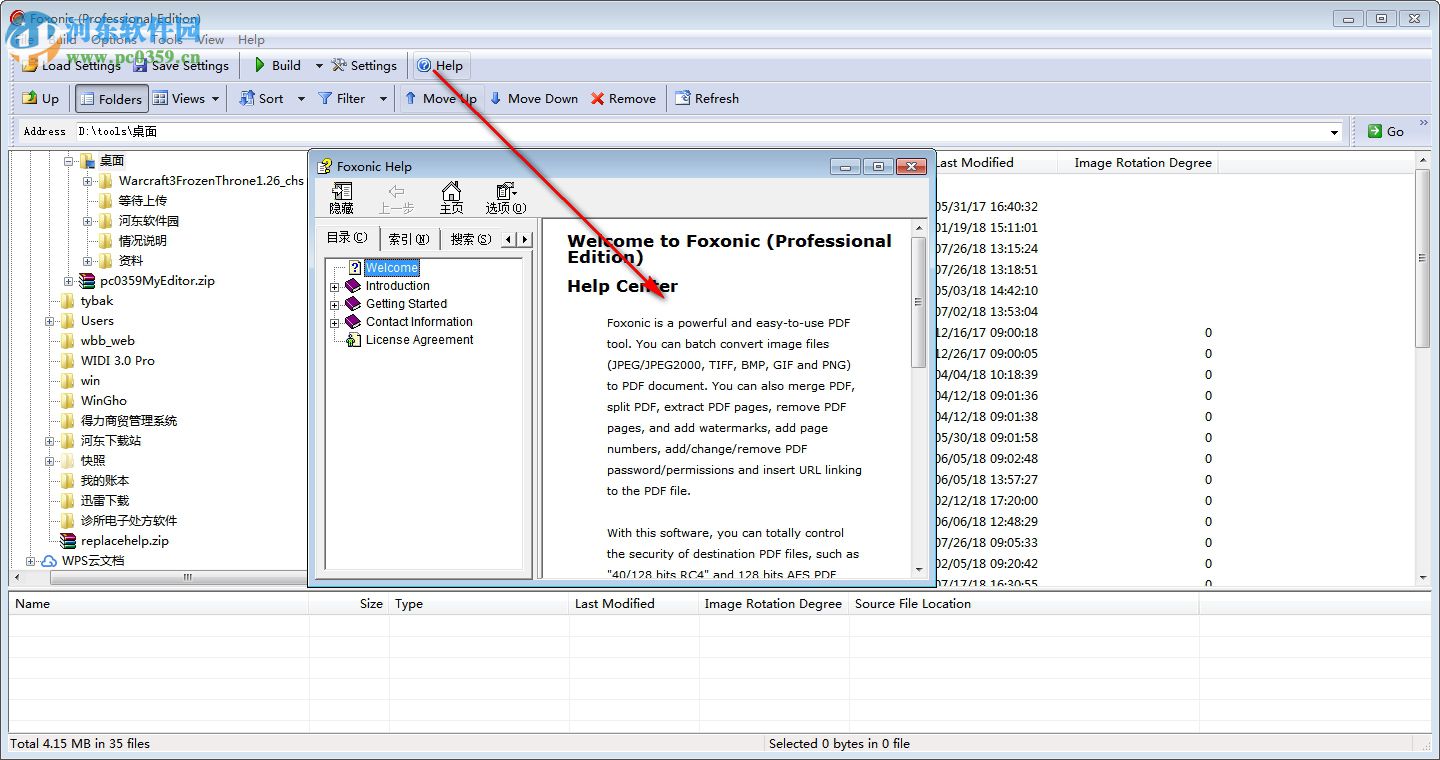Start the Build with the green play icon
1440x760 pixels.
pos(260,66)
